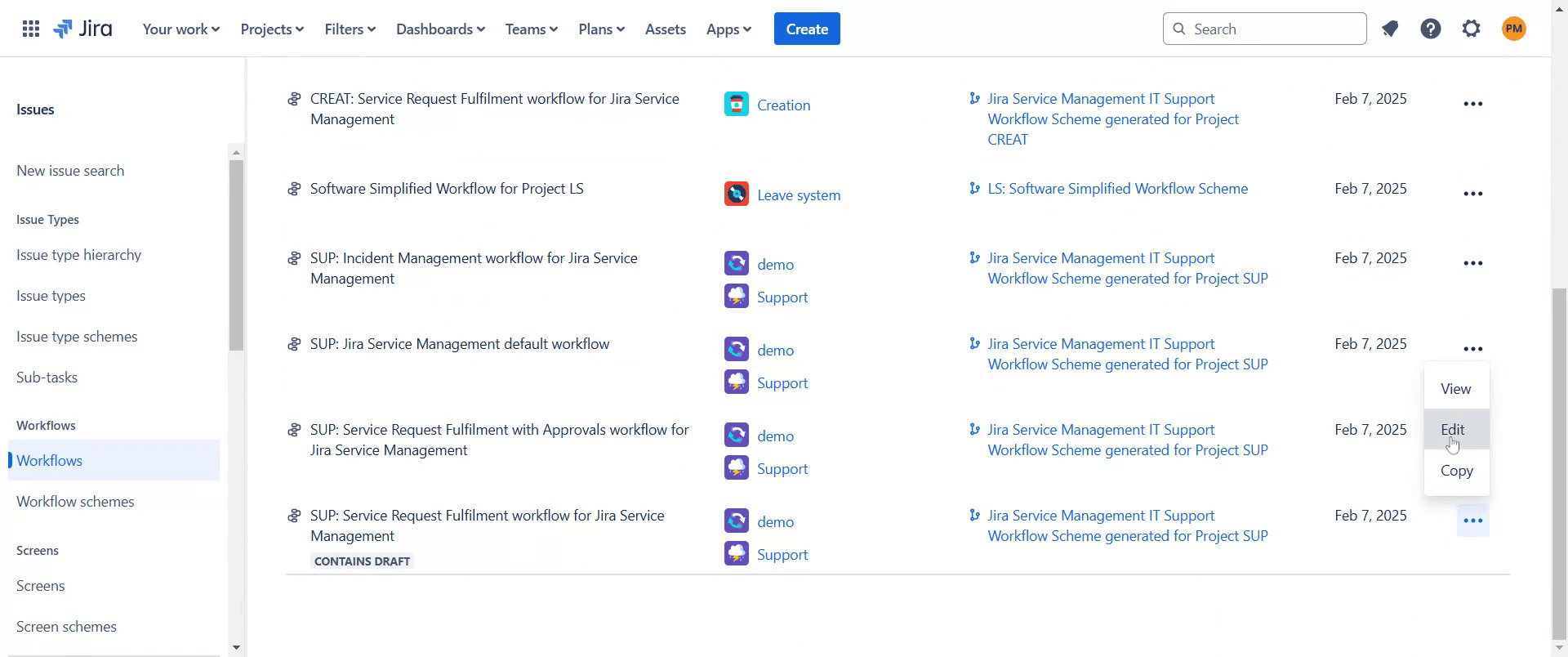This screenshot has width=1568, height=657.
Task: Open more actions for CREAT workflow row
Action: point(1473,105)
